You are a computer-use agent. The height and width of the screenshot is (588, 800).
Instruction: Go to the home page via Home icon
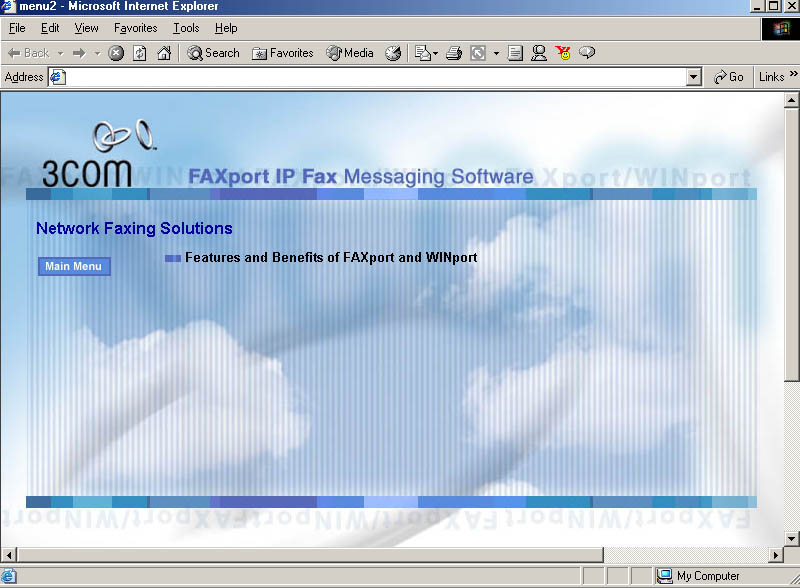coord(164,53)
